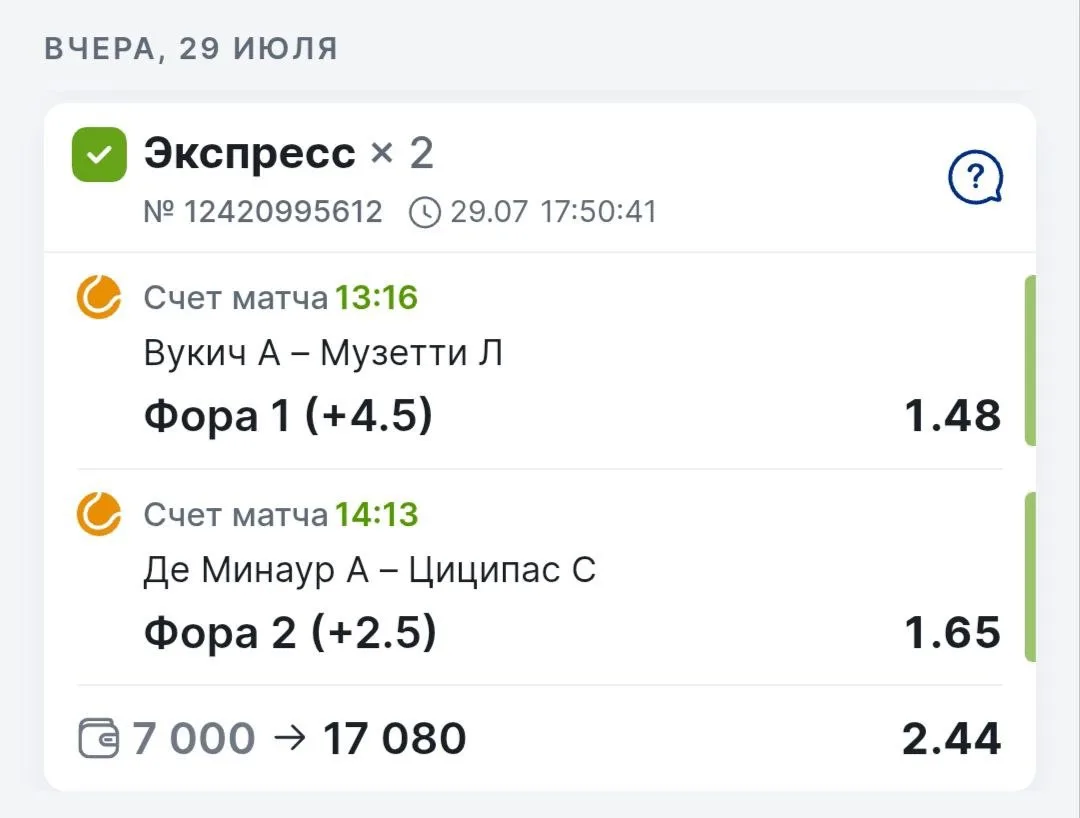Open the help chat question icon
Image resolution: width=1080 pixels, height=818 pixels.
[x=975, y=178]
